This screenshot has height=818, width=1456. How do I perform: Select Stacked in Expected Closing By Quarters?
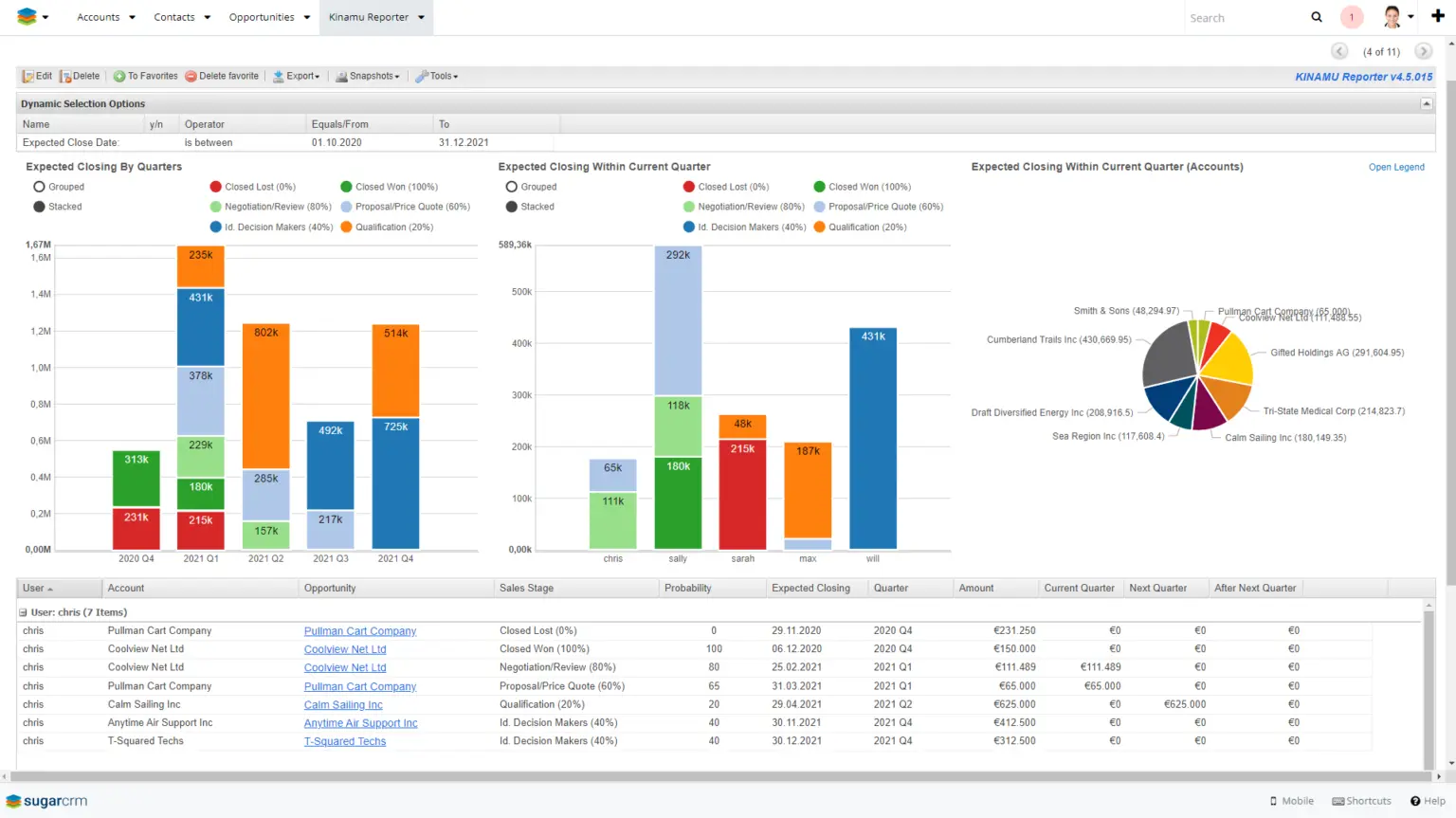pos(40,207)
